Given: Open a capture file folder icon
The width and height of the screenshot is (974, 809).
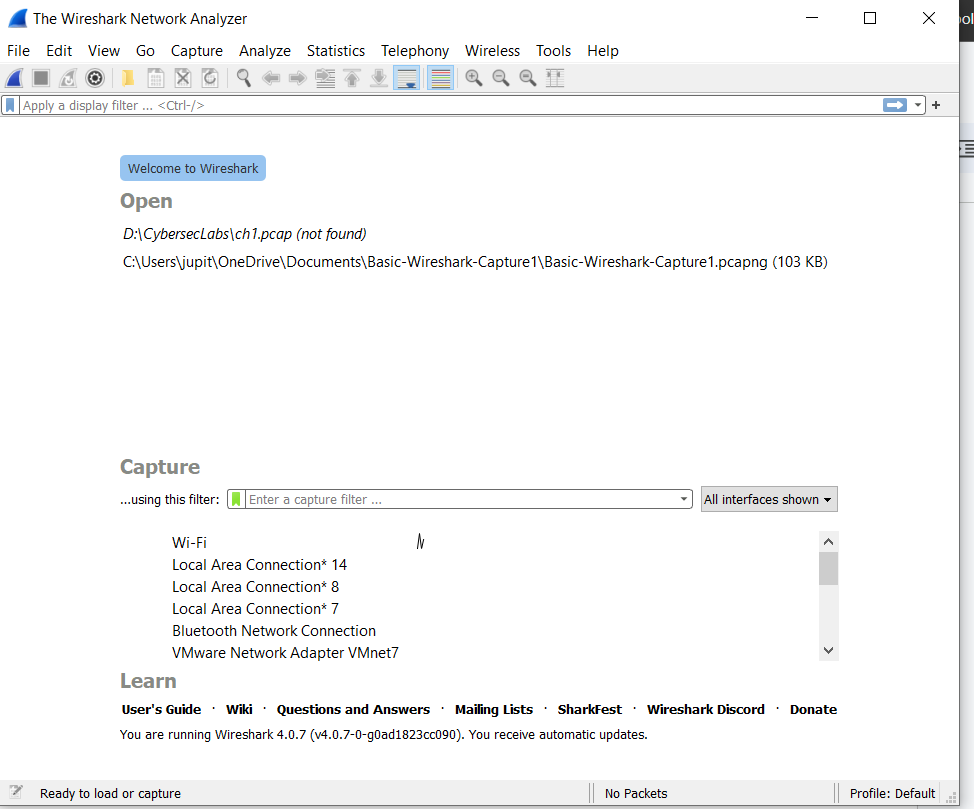Looking at the screenshot, I should pyautogui.click(x=129, y=78).
